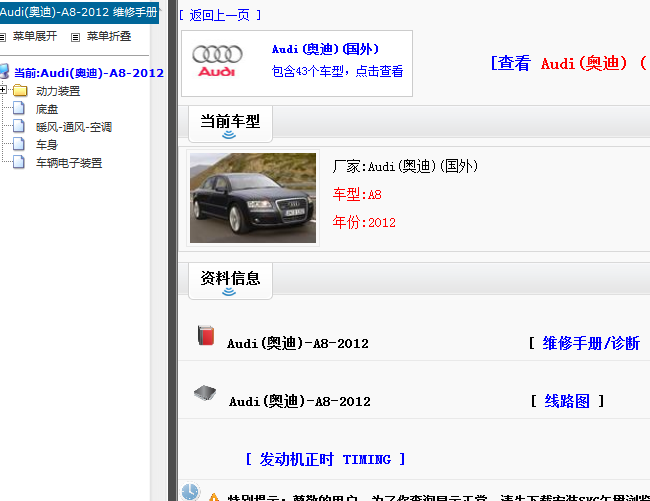Click the 厂家:Audi(奥迪)(国外) text
The height and width of the screenshot is (501, 650).
point(405,166)
